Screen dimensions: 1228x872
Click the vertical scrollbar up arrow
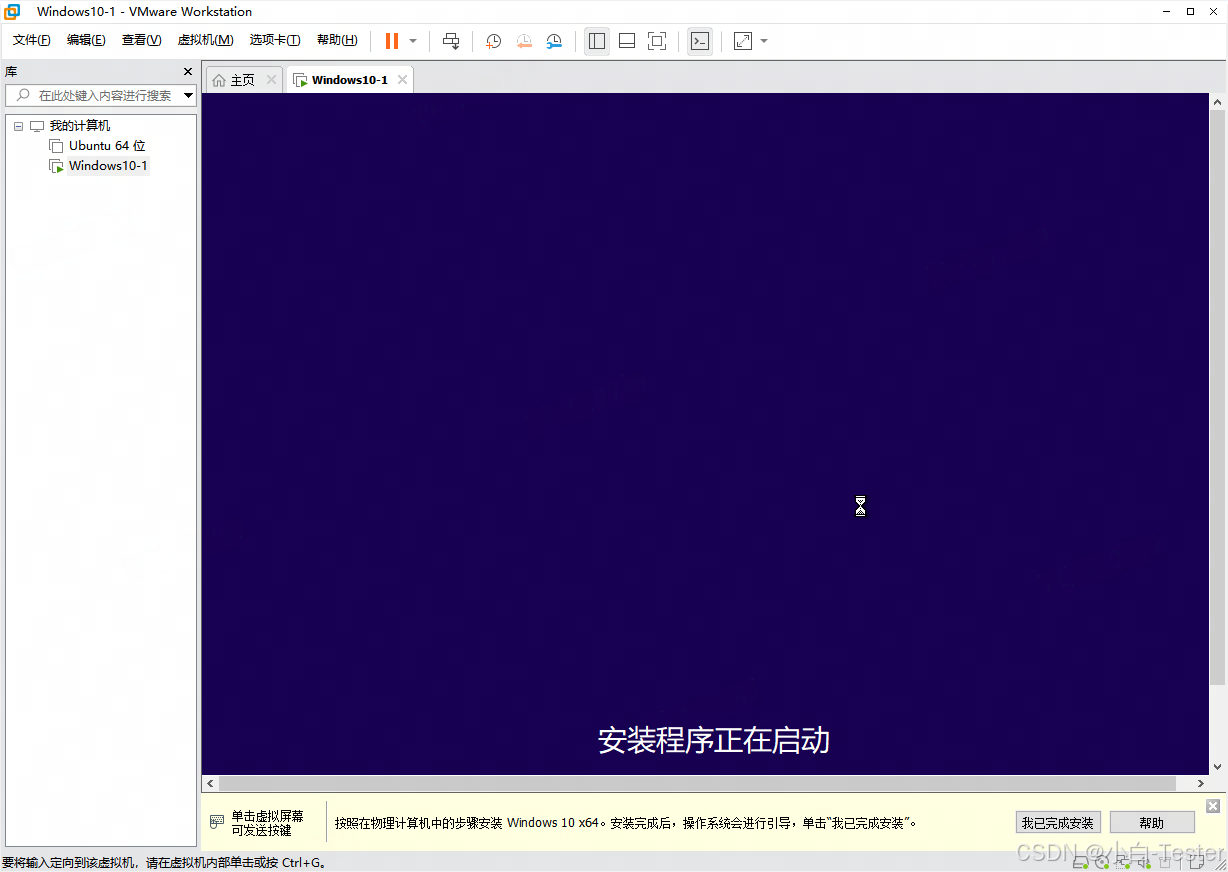(1218, 102)
